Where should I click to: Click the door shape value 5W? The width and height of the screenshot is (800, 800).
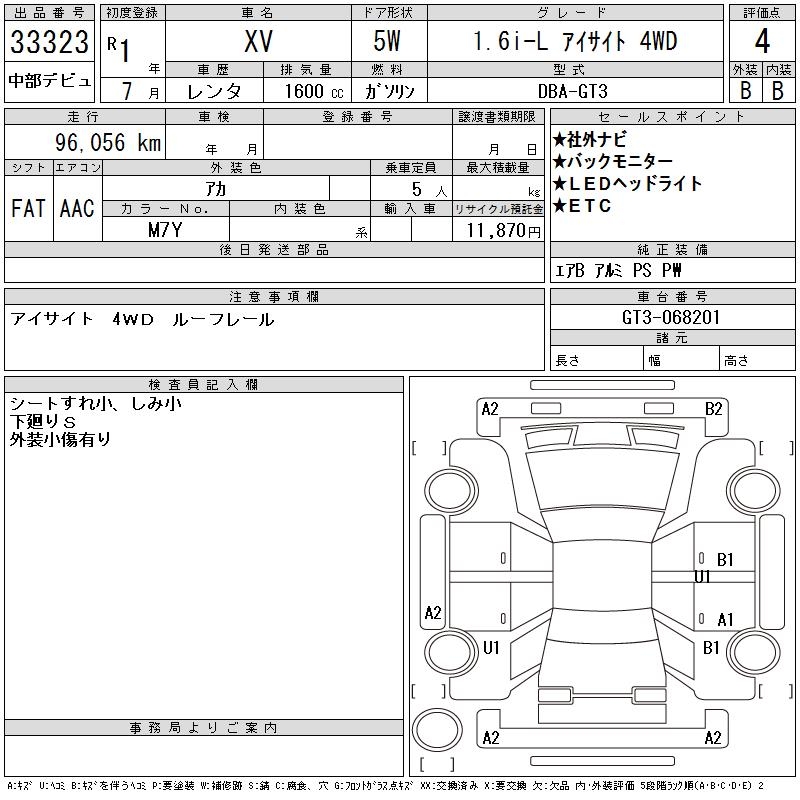(x=387, y=41)
